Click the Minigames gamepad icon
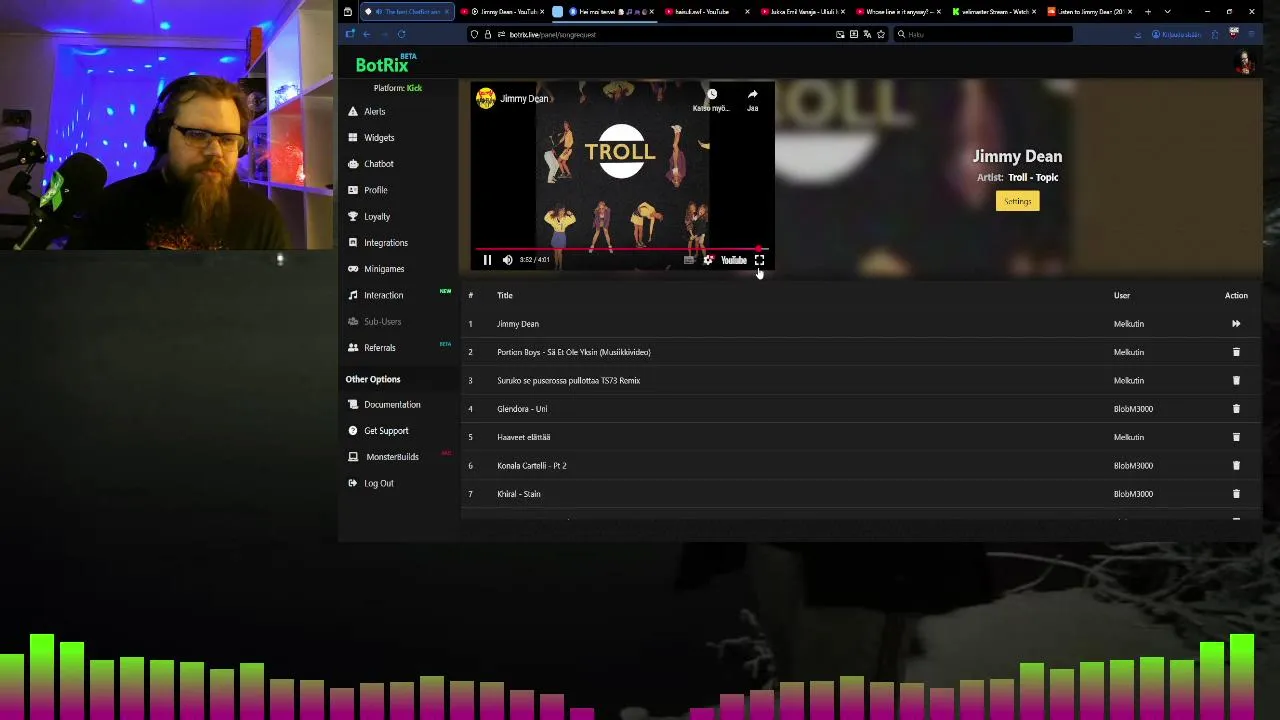The width and height of the screenshot is (1280, 720). pyautogui.click(x=353, y=269)
